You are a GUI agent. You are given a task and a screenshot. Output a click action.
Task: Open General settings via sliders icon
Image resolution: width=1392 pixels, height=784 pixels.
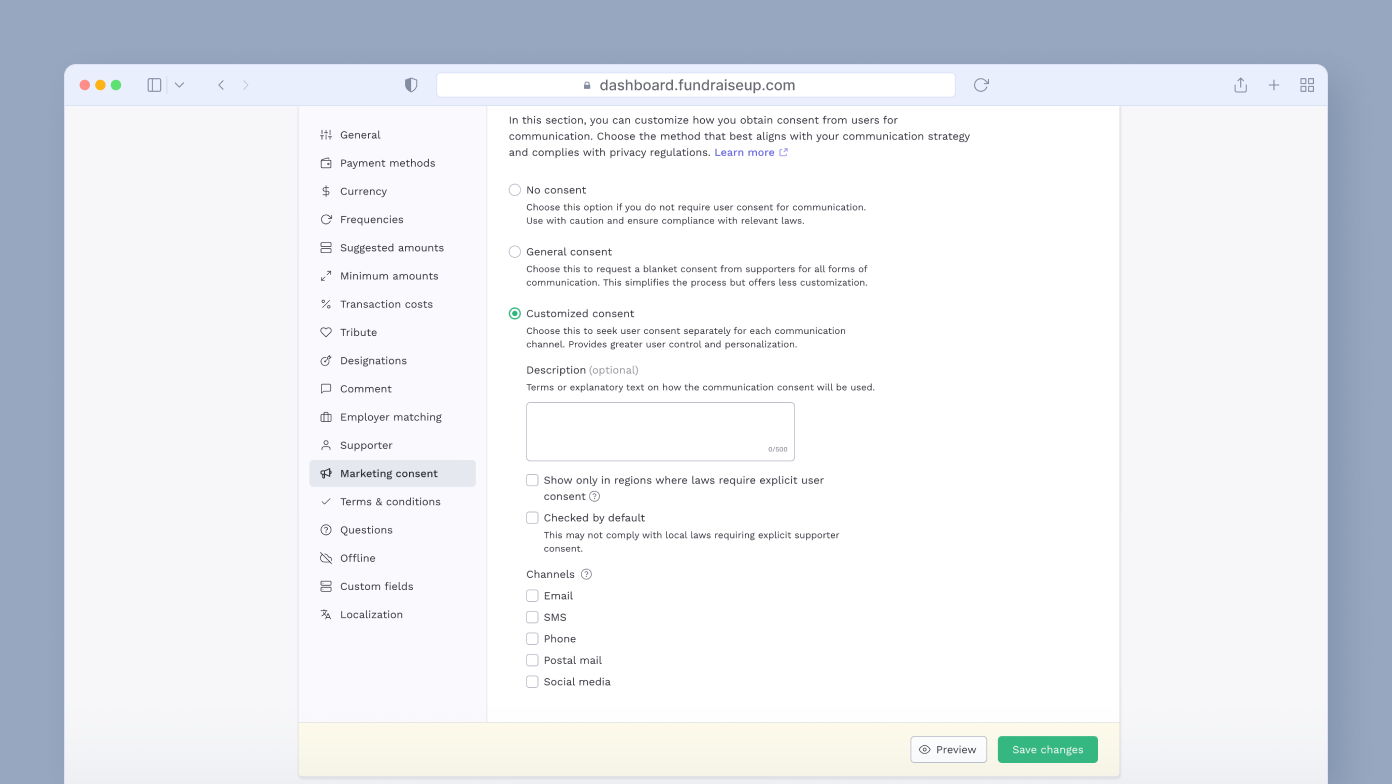324,135
